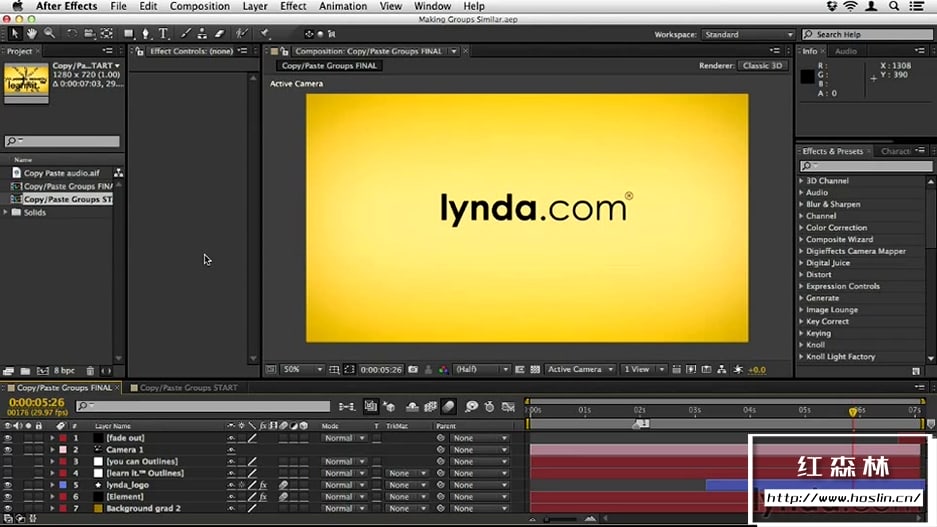This screenshot has width=937, height=527.
Task: Open the 1 View layout dropdown
Action: (x=643, y=370)
